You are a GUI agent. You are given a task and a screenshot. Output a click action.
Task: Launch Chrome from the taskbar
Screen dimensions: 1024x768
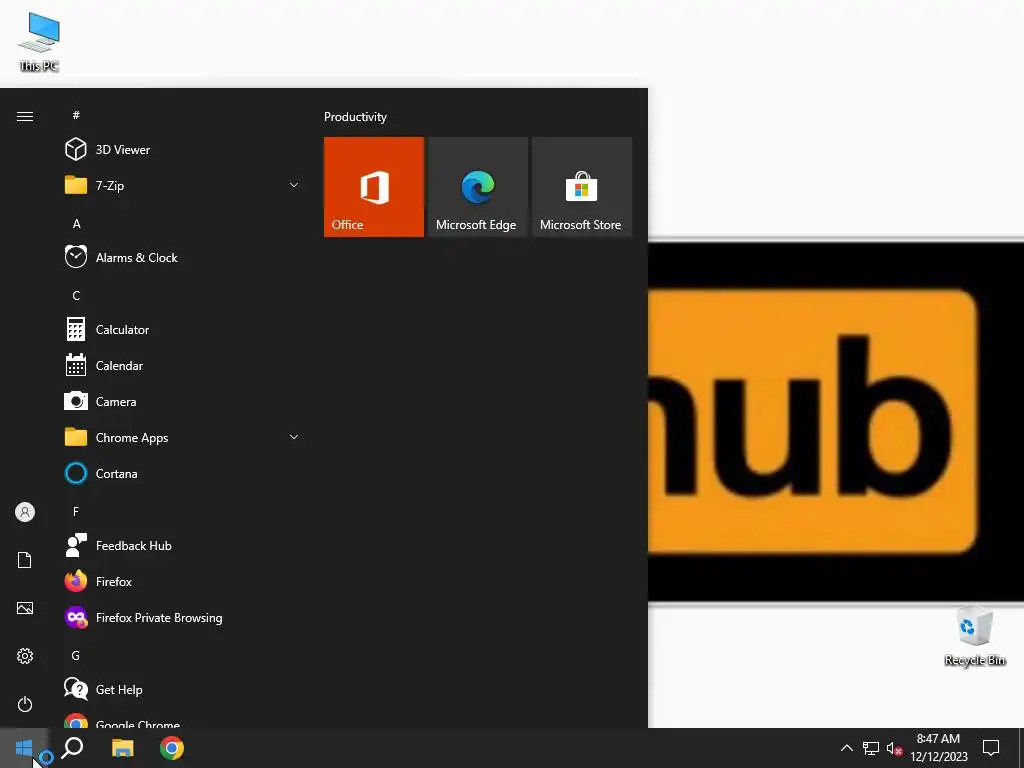point(172,748)
